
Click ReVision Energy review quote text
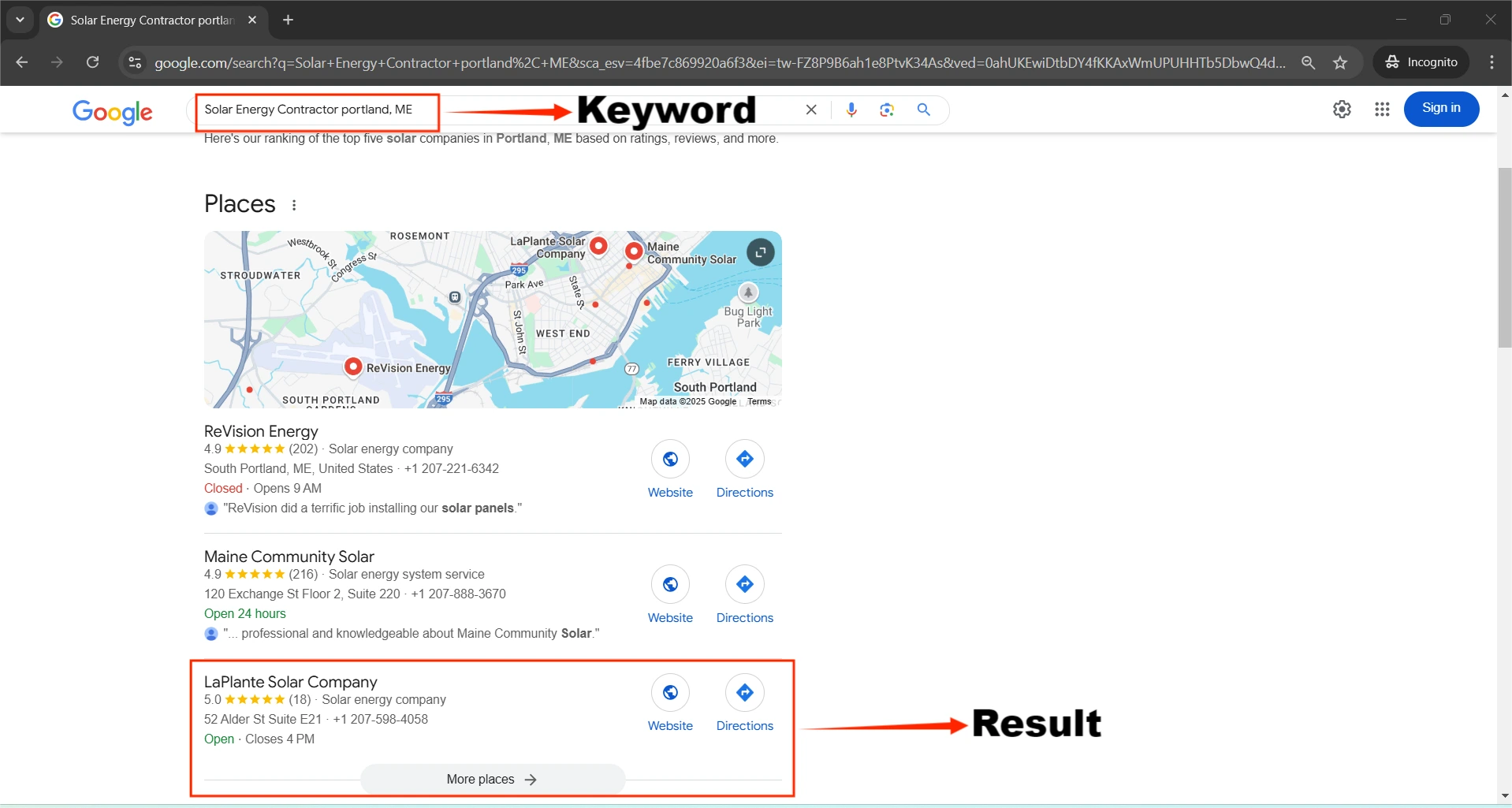click(373, 508)
